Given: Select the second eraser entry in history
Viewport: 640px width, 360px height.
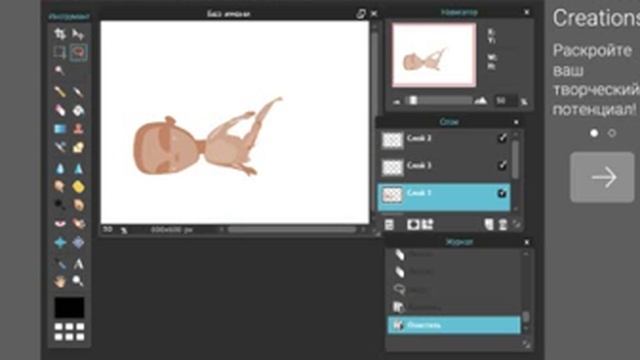Looking at the screenshot, I should click(454, 272).
